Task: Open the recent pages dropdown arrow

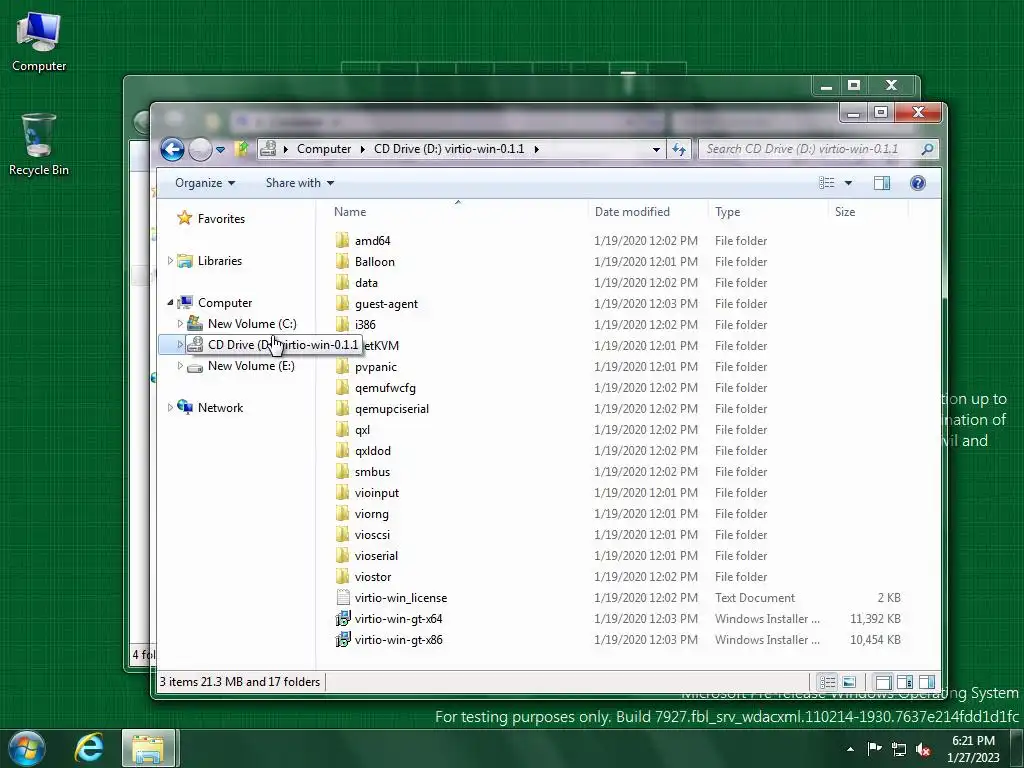Action: (x=221, y=150)
